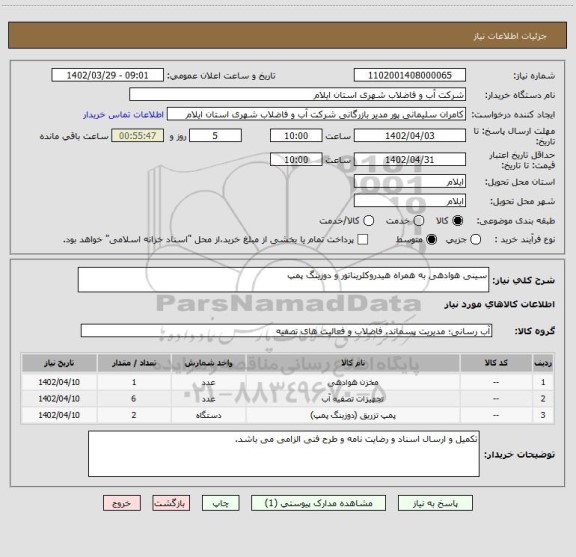Image resolution: width=576 pixels, height=557 pixels.
Task: Click تاریخ نیاز column header
Action: pos(59,363)
